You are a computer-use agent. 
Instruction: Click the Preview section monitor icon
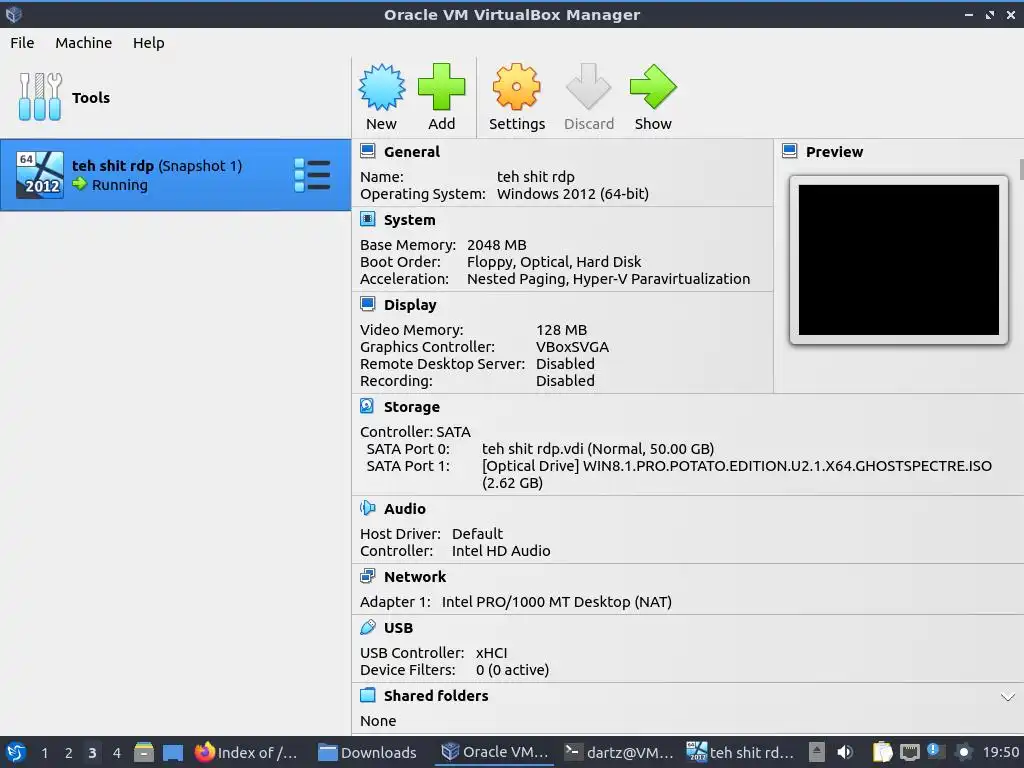pos(790,152)
